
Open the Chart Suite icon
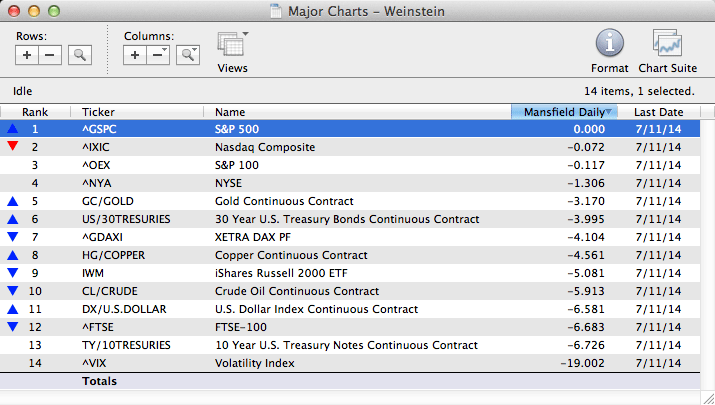coord(667,45)
